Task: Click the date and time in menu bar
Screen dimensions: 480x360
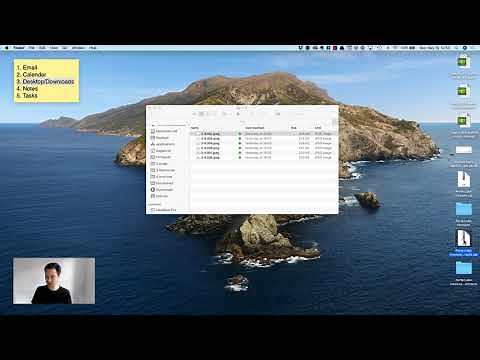Action: [435, 48]
